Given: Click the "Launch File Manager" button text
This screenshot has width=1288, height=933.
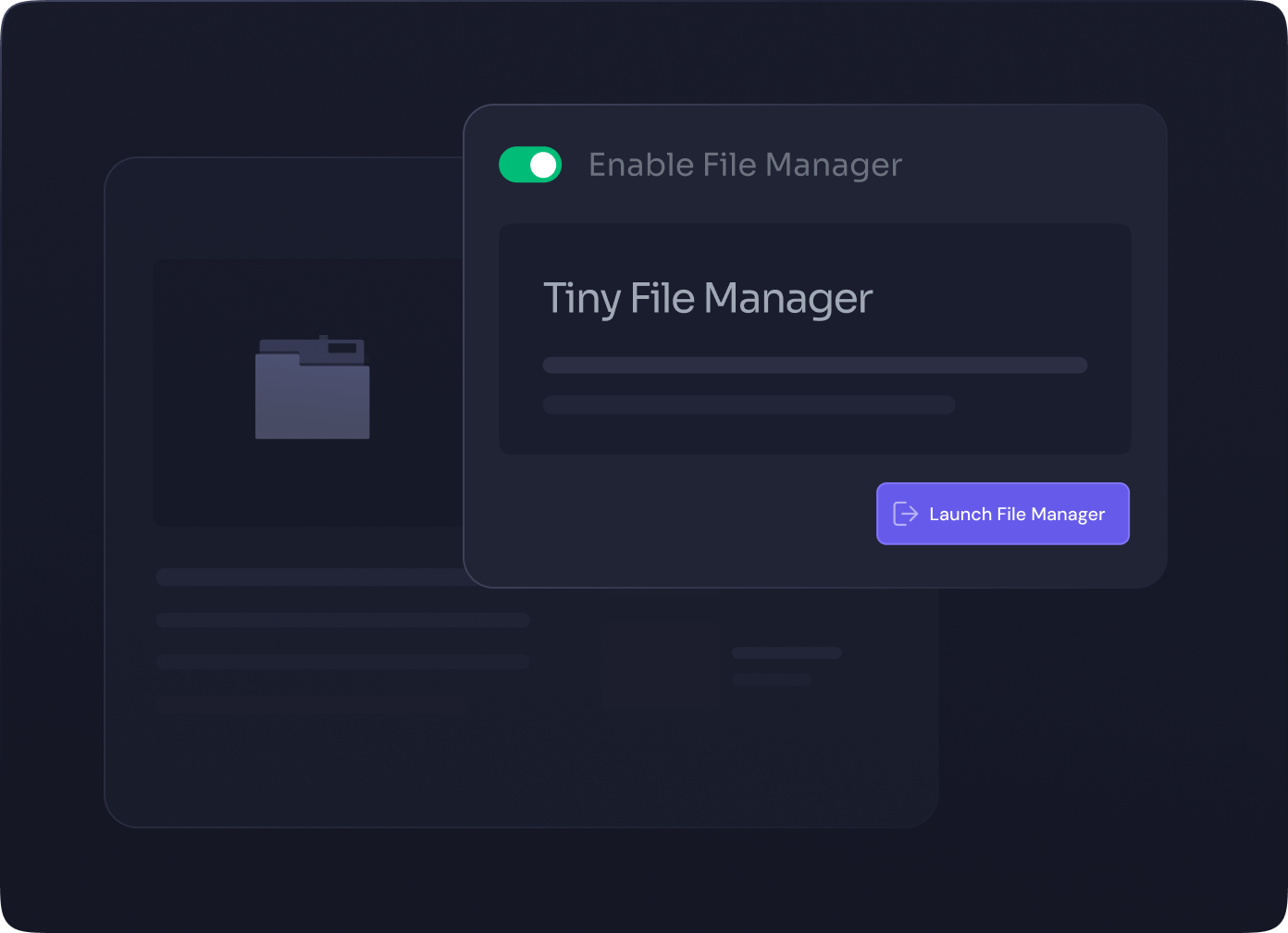Looking at the screenshot, I should pyautogui.click(x=1016, y=514).
